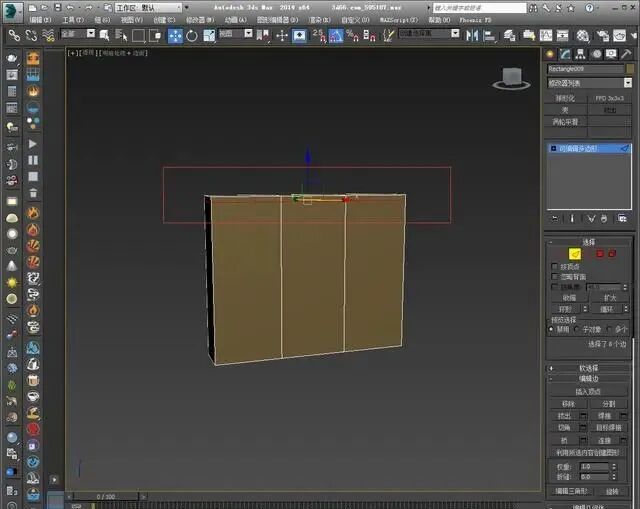640x509 pixels.
Task: Open the MAXScript(X) menu
Action: point(399,20)
